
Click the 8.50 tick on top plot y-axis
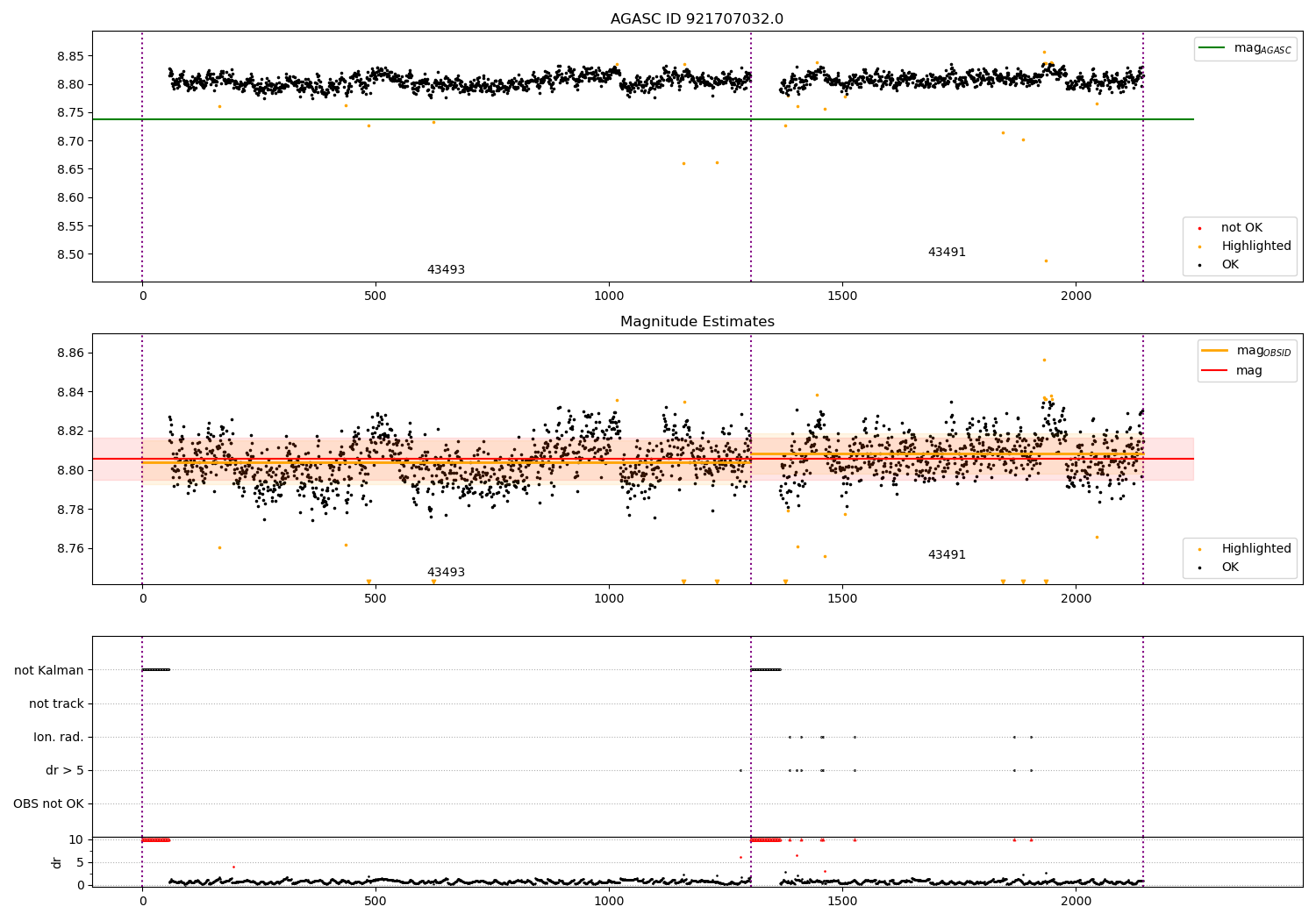(71, 254)
